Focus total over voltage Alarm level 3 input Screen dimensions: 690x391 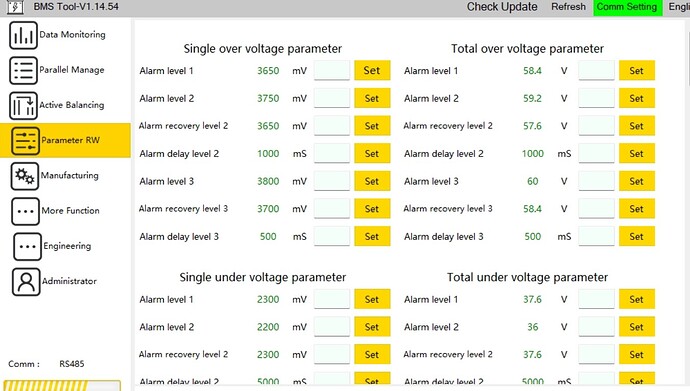pos(596,181)
